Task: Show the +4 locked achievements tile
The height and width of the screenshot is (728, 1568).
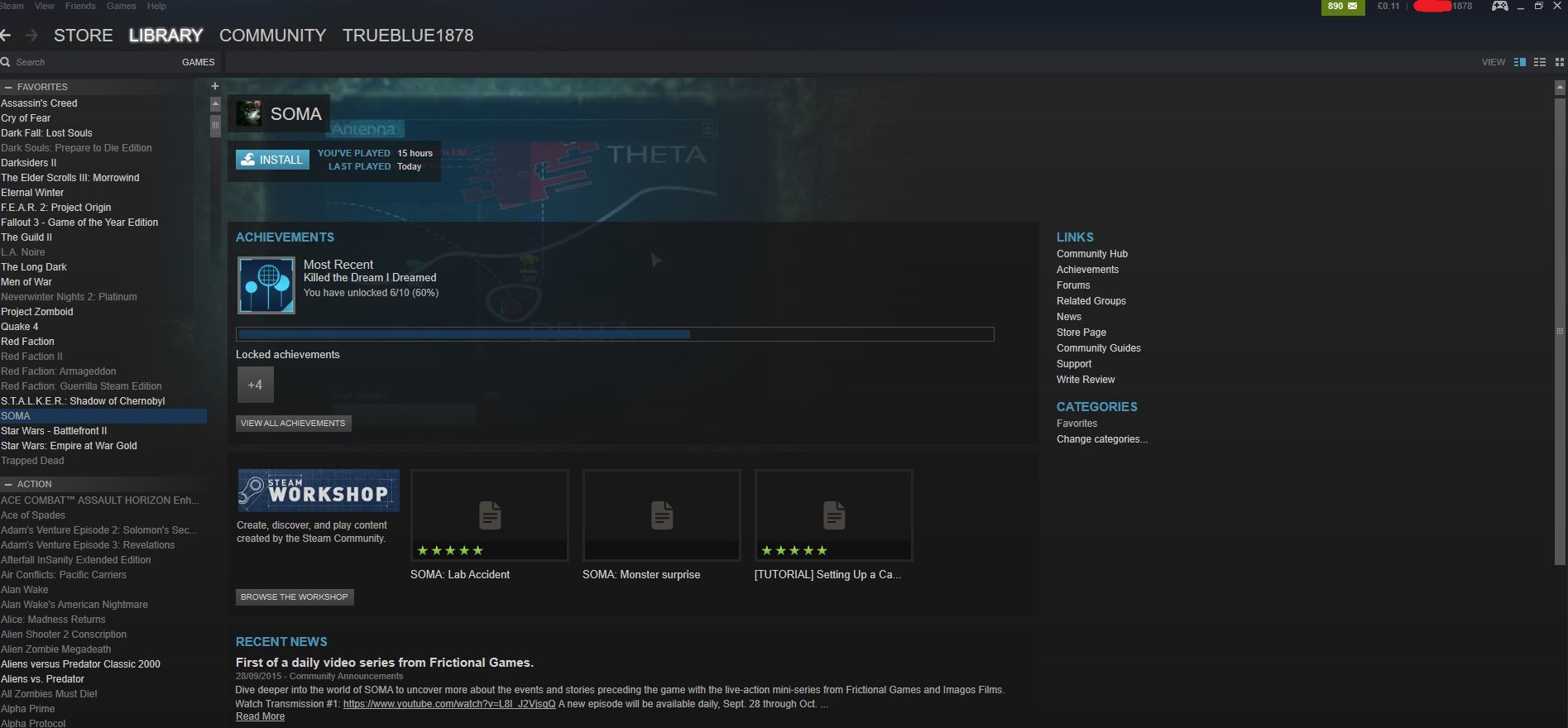Action: click(255, 385)
